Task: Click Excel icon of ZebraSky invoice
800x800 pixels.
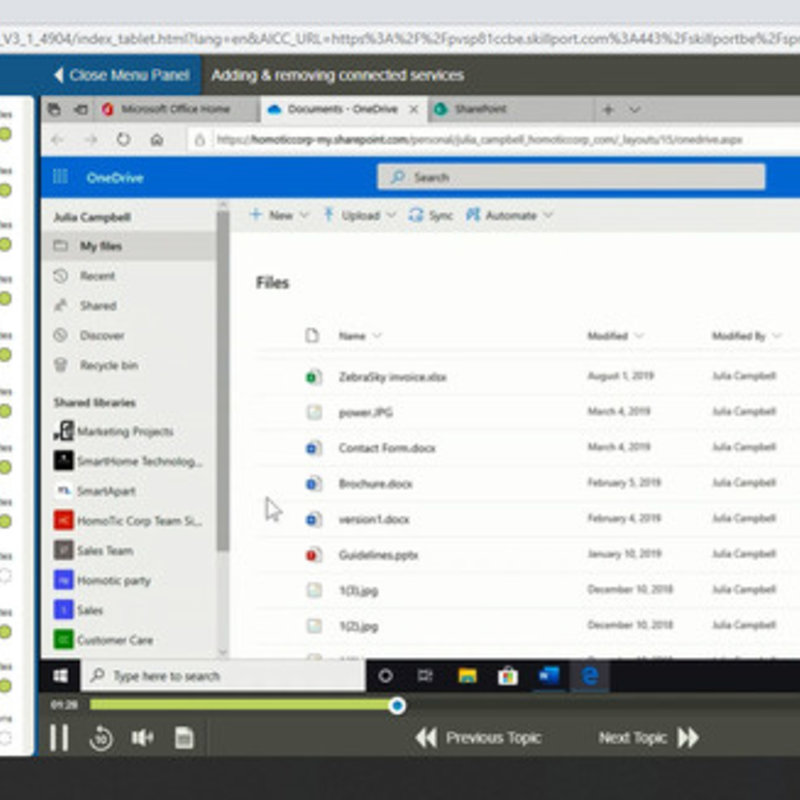Action: pos(314,377)
